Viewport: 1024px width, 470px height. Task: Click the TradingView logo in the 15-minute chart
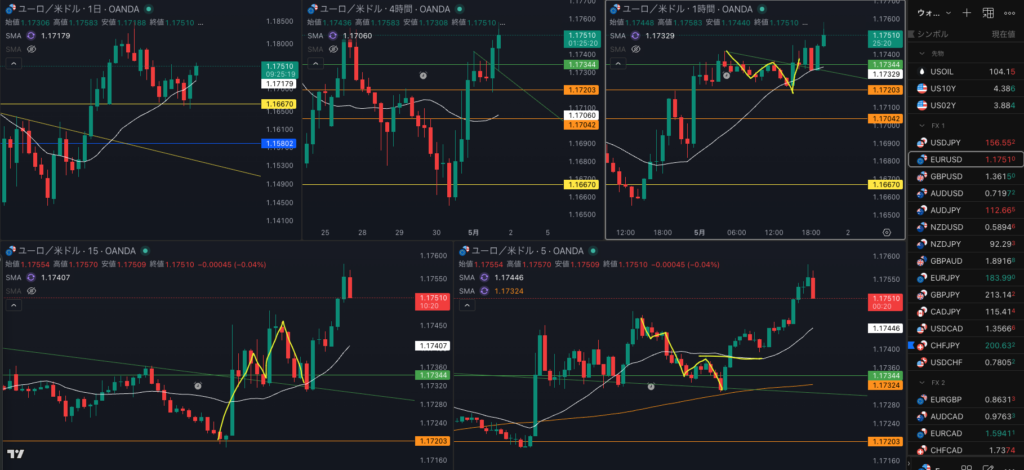(16, 454)
